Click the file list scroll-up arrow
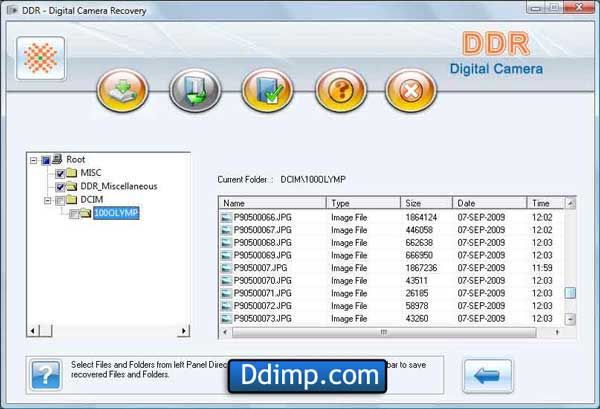Viewport: 600px width, 409px height. point(570,204)
